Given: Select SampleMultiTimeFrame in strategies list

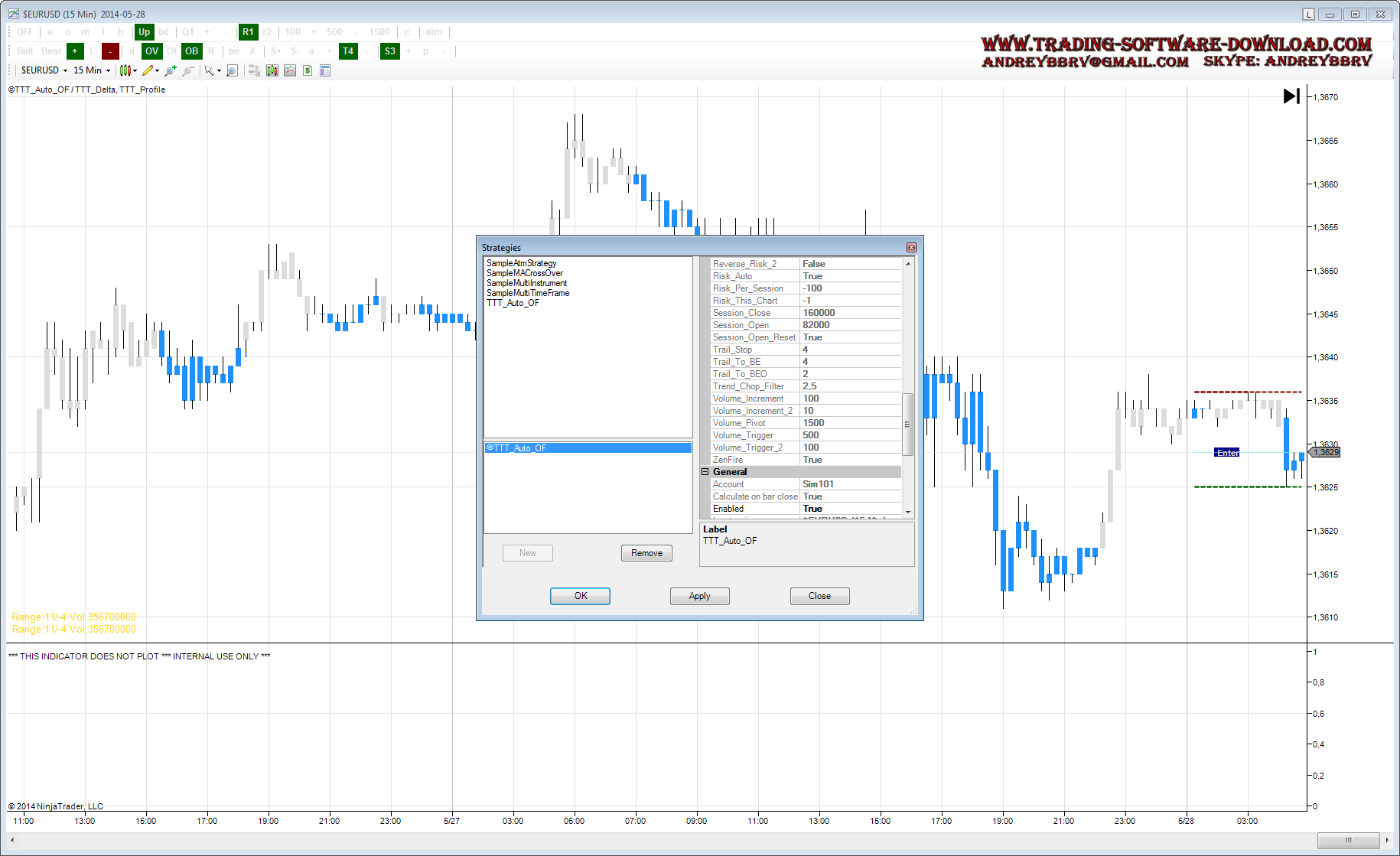Looking at the screenshot, I should point(528,293).
